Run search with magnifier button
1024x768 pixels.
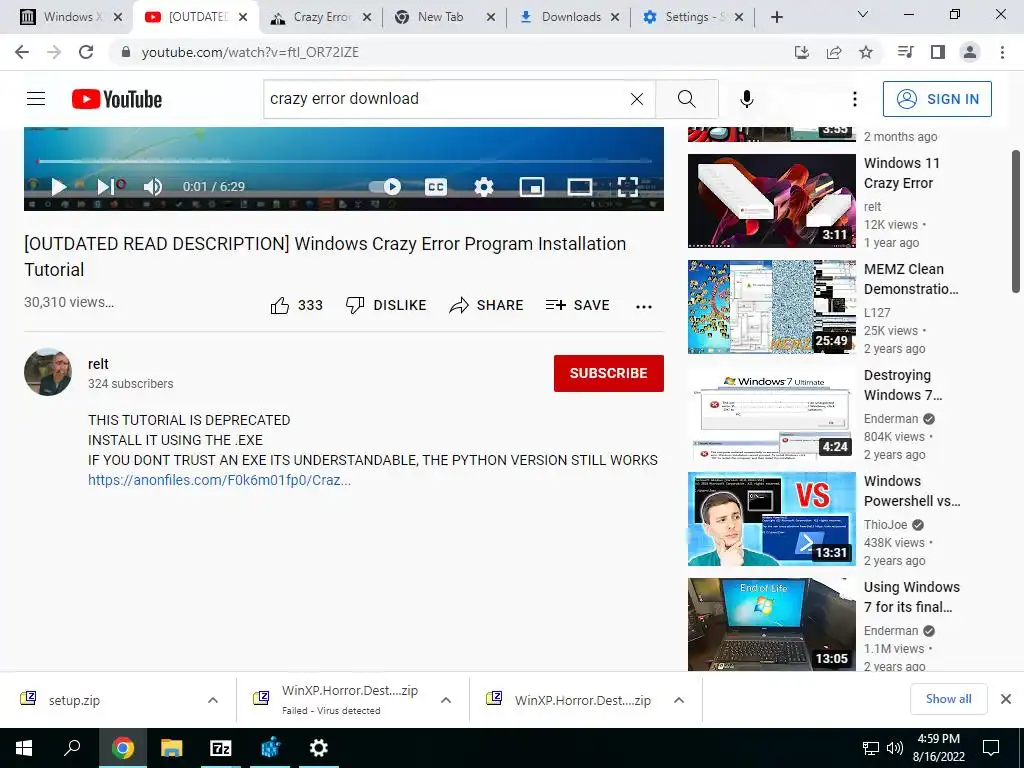686,99
